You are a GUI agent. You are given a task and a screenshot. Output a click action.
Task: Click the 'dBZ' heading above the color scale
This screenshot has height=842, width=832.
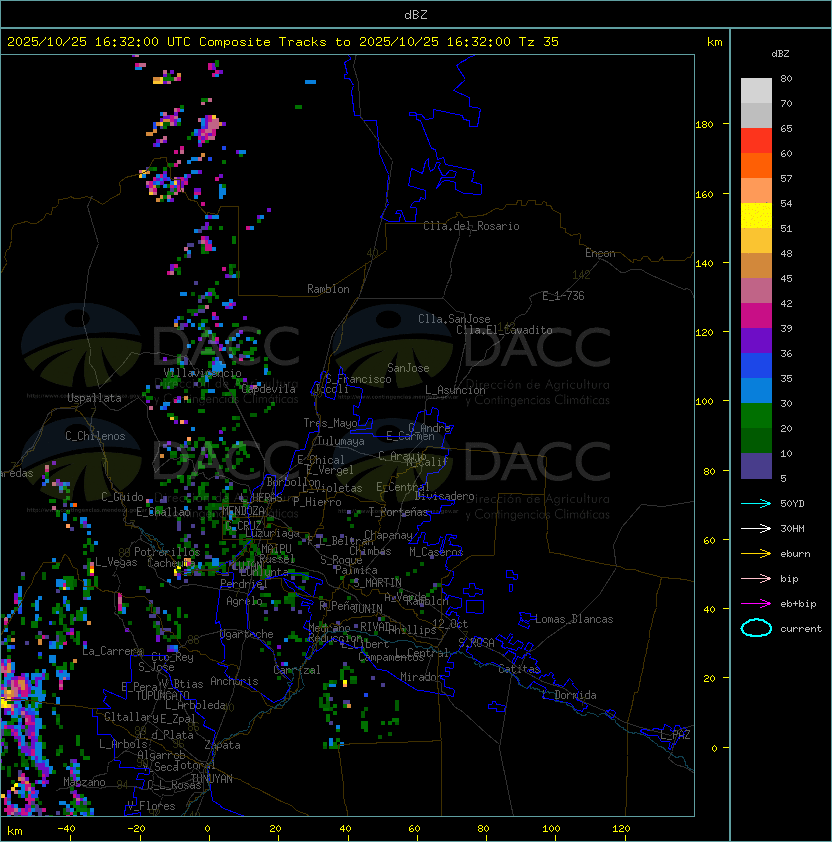pos(780,54)
